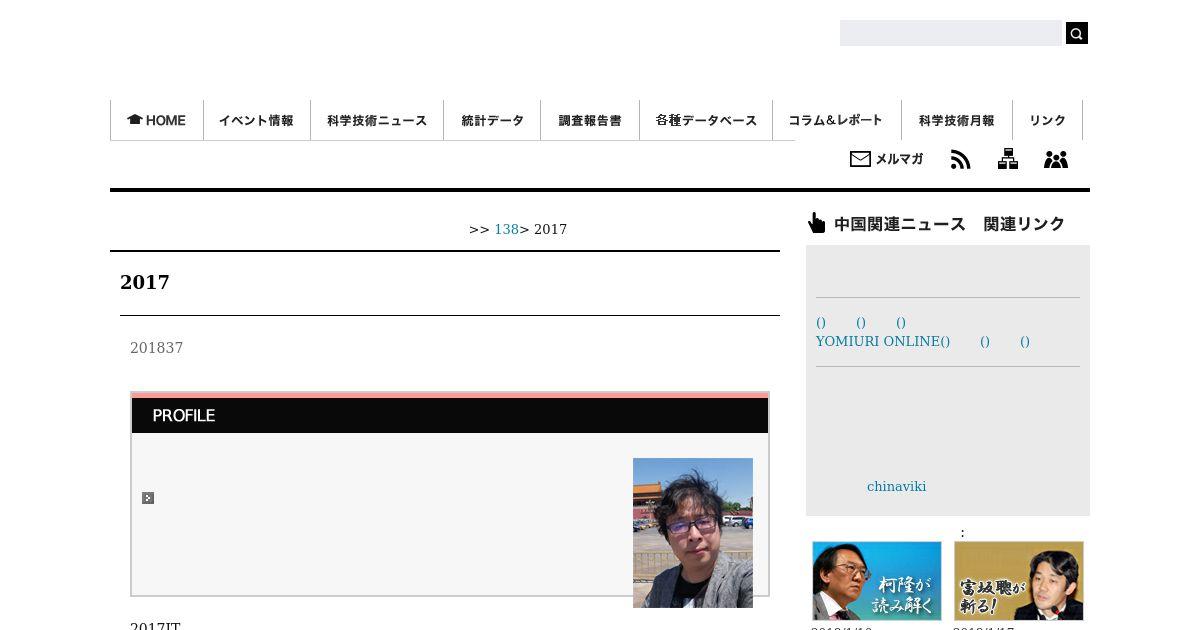The width and height of the screenshot is (1200, 630).
Task: Click the small arrow icon in PROFILE box
Action: pos(148,498)
